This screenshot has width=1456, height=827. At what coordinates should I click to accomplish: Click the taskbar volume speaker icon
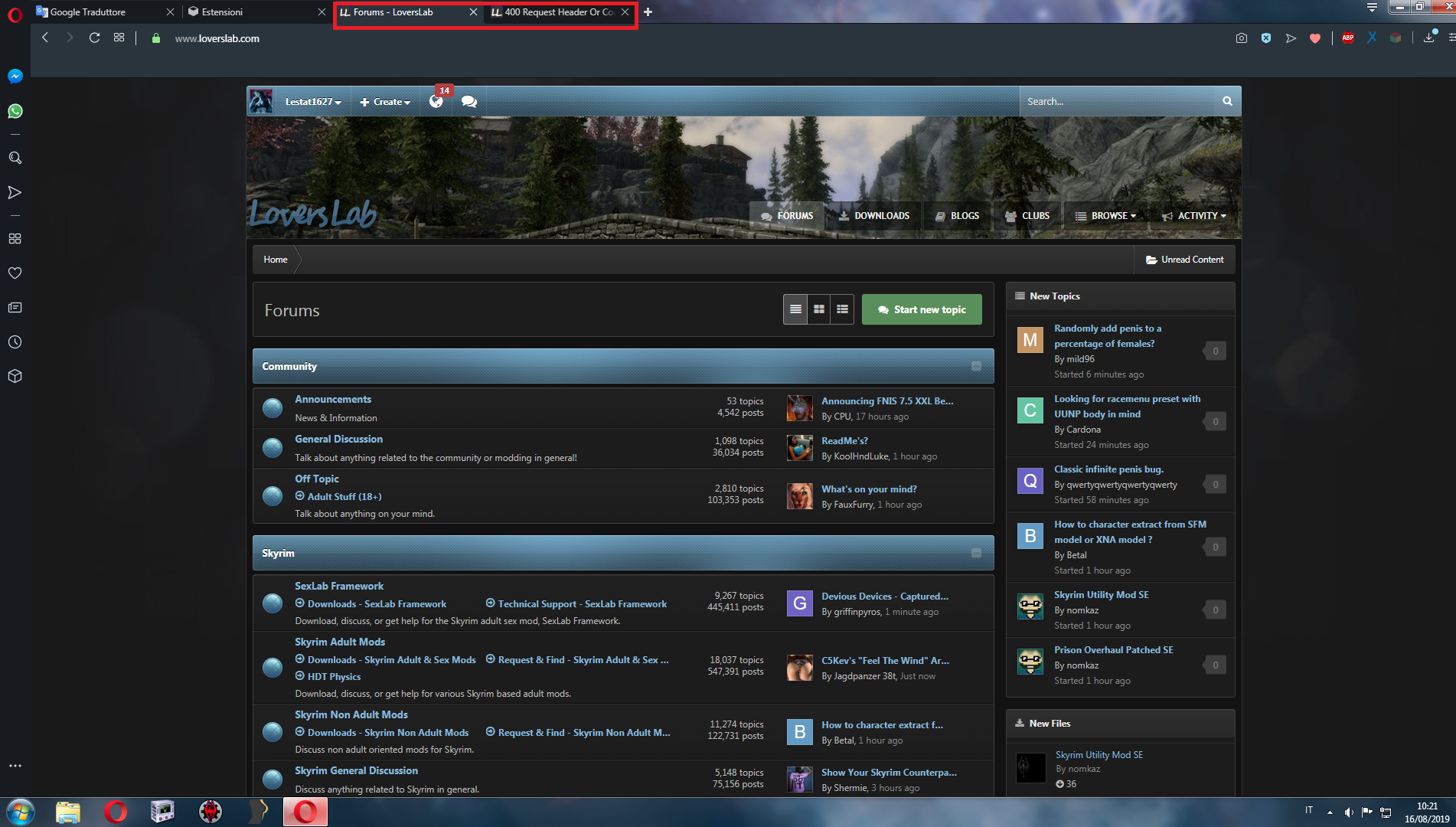[1348, 812]
